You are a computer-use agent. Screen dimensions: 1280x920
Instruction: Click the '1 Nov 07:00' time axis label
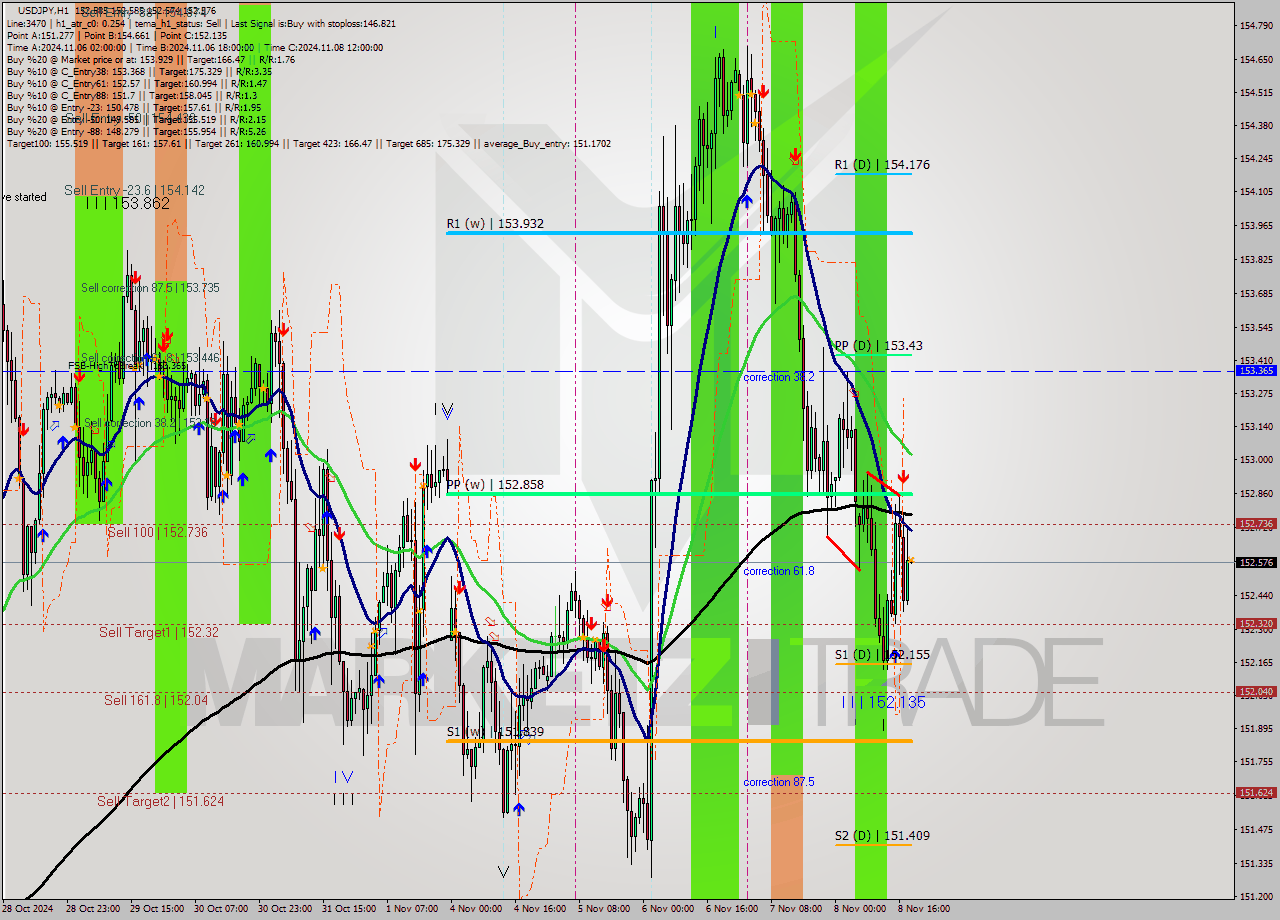[x=412, y=909]
